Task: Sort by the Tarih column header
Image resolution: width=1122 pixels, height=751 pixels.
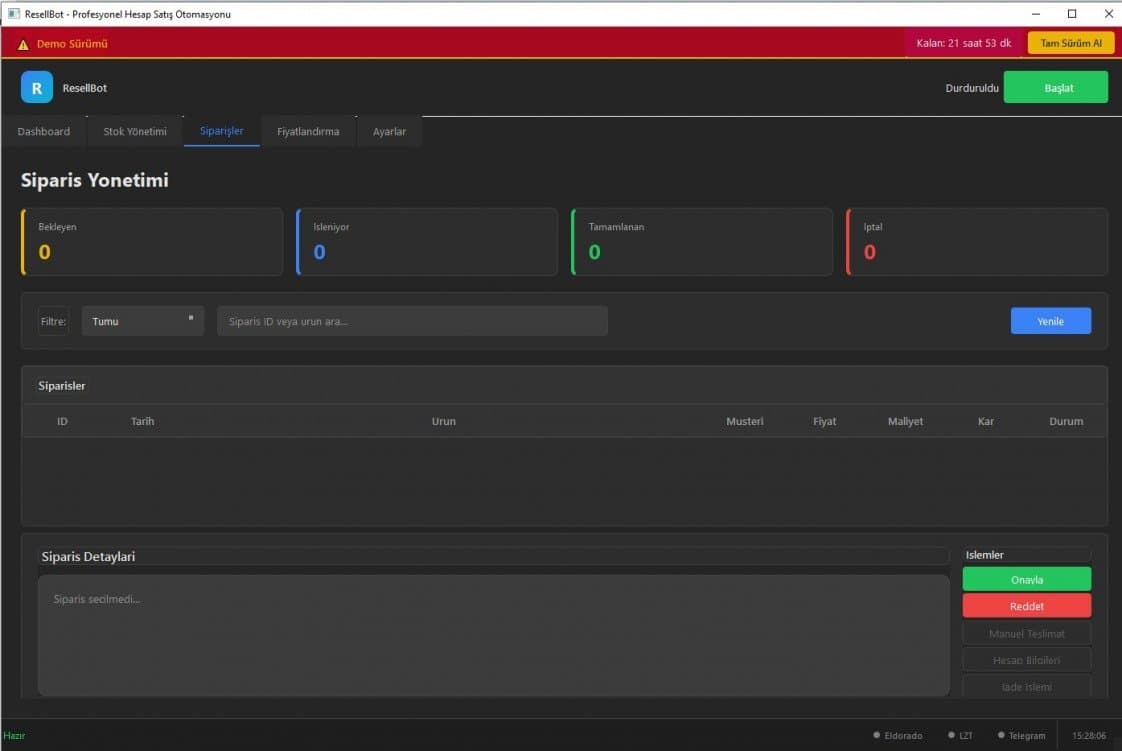Action: click(x=142, y=421)
